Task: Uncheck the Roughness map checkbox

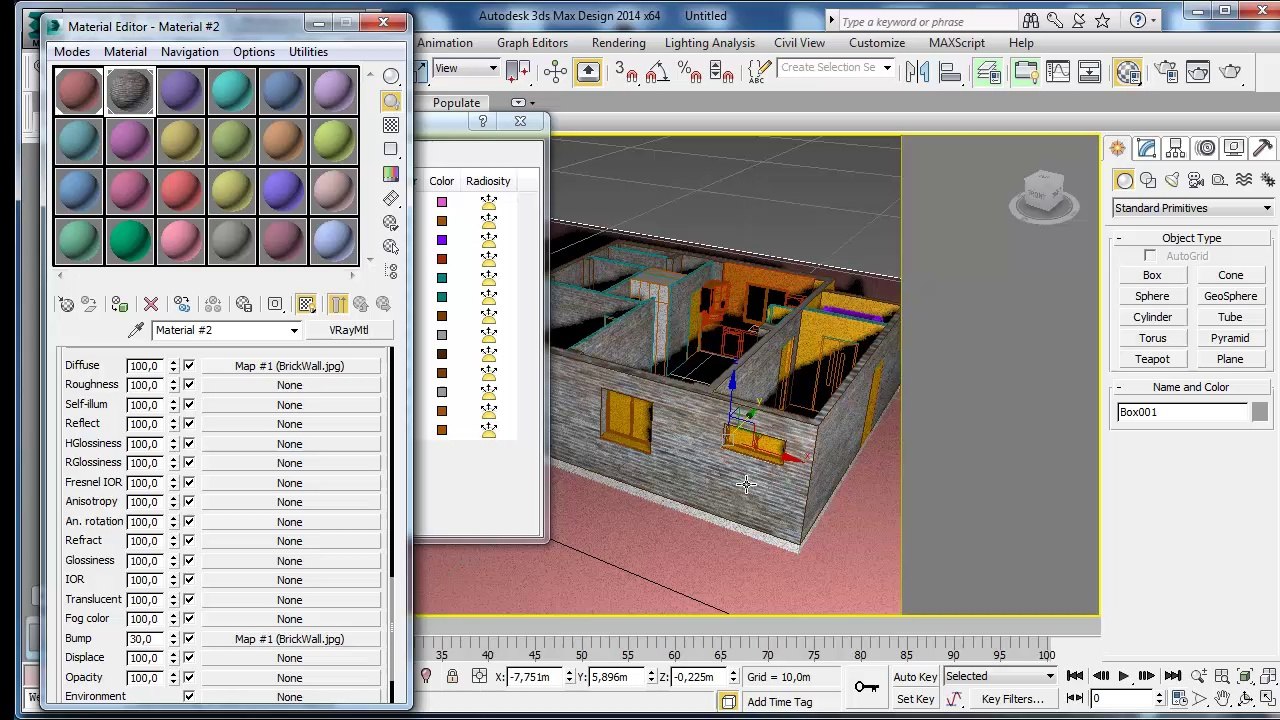Action: pos(188,385)
